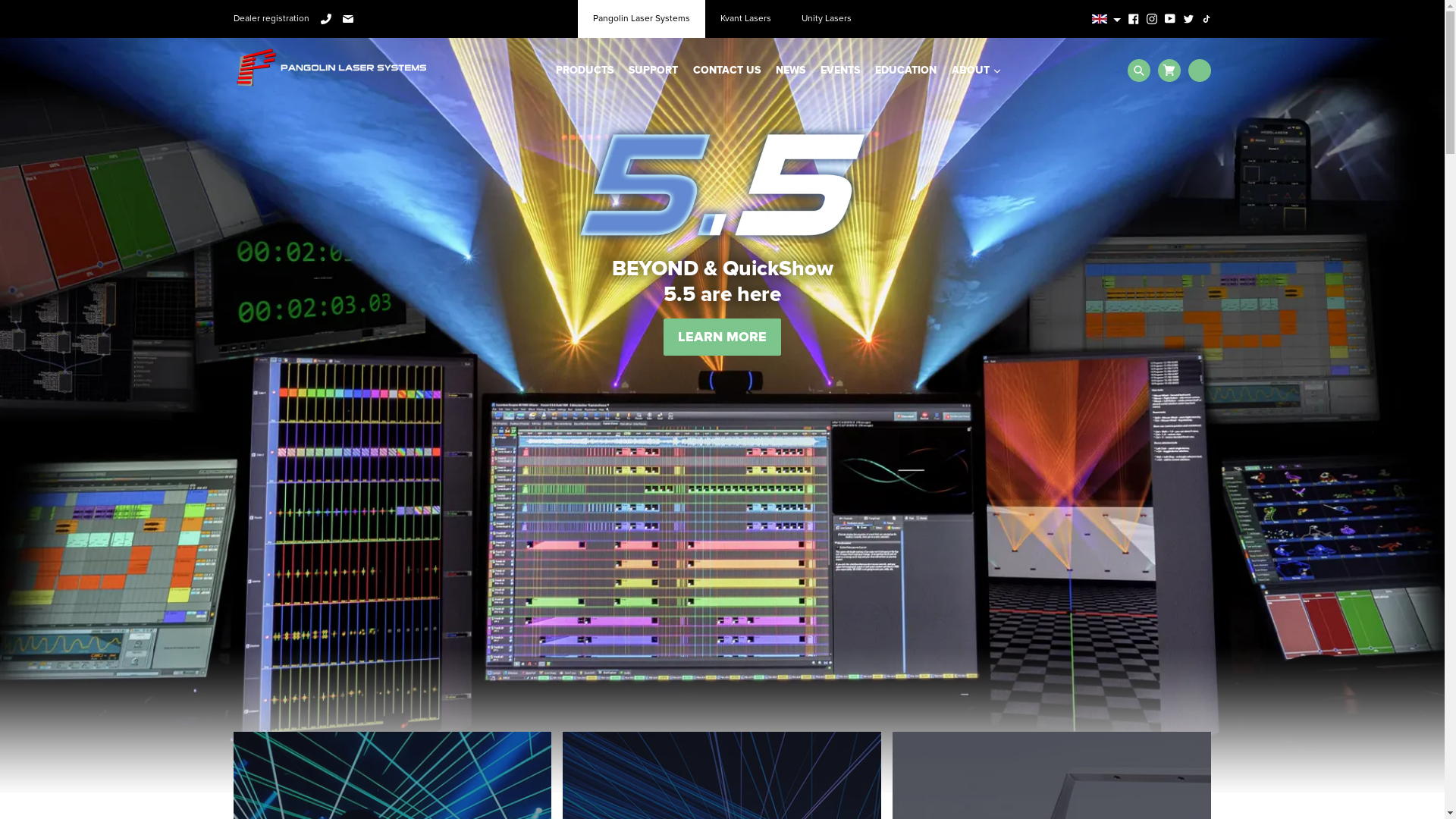Screen dimensions: 1456x819
Task: Click the Pangolin Laser Systems logo
Action: pos(331,67)
